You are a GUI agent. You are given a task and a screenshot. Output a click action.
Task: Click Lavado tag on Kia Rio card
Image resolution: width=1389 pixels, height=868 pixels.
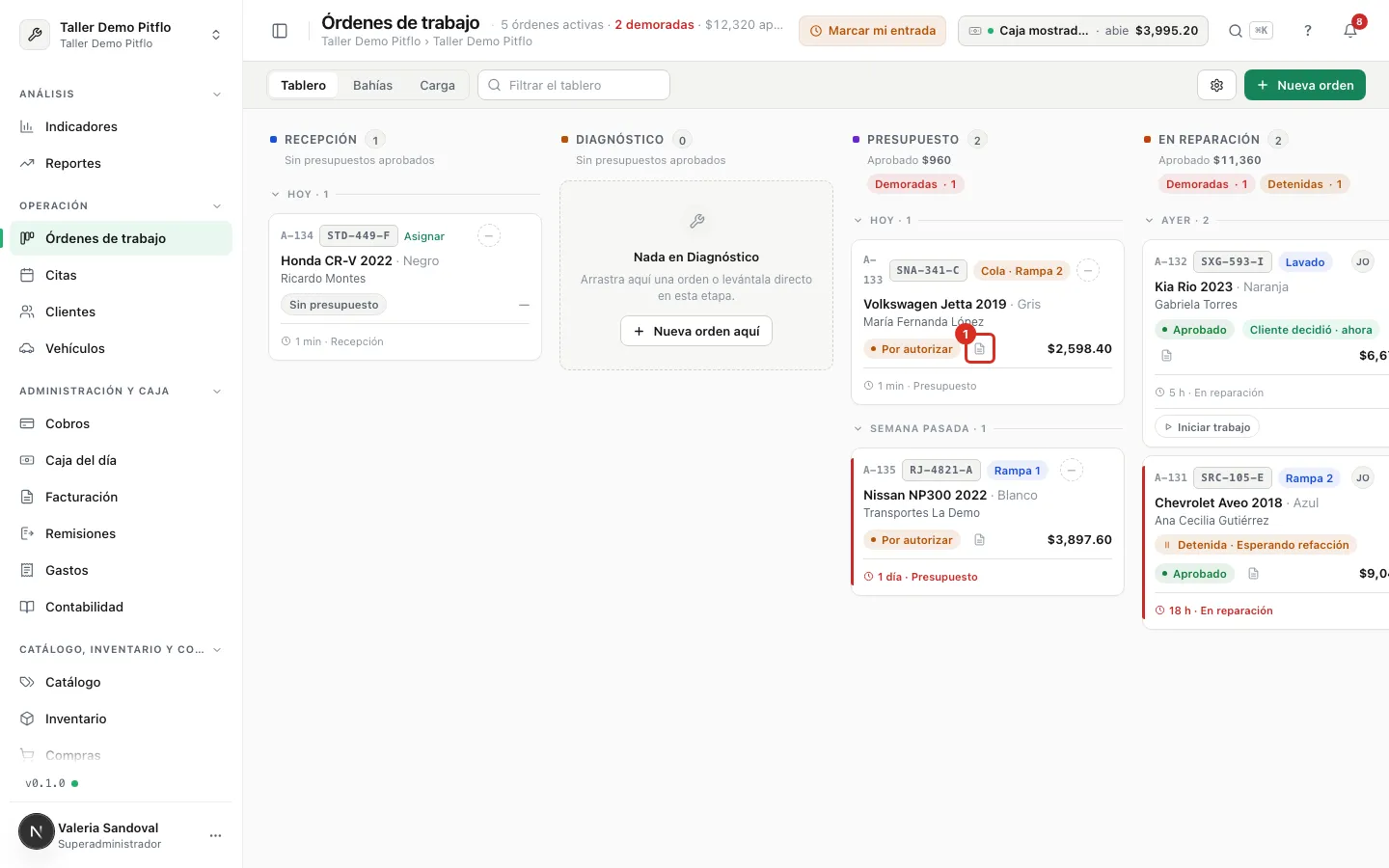pyautogui.click(x=1305, y=262)
